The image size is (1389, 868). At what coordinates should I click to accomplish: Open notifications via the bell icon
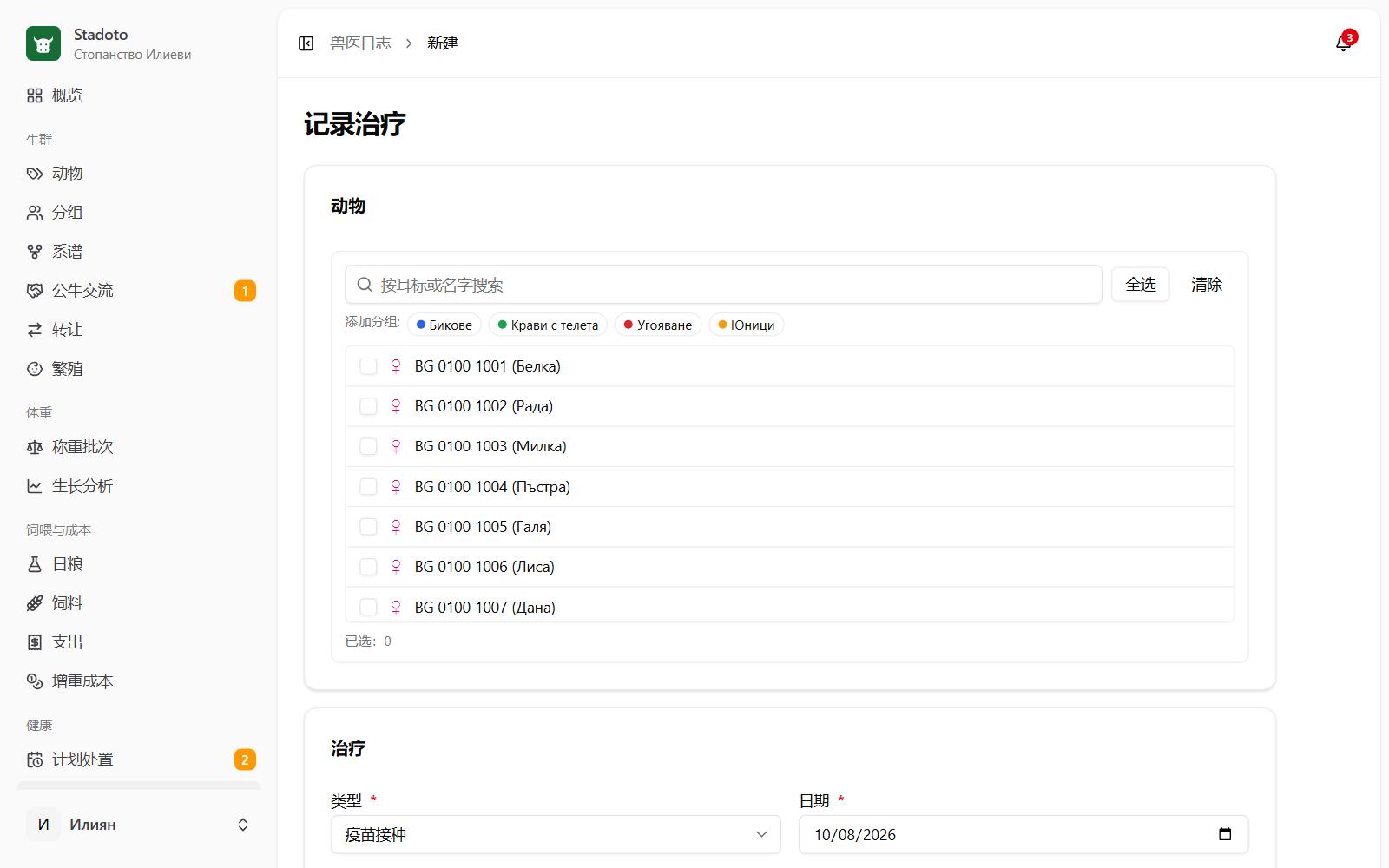pyautogui.click(x=1343, y=43)
